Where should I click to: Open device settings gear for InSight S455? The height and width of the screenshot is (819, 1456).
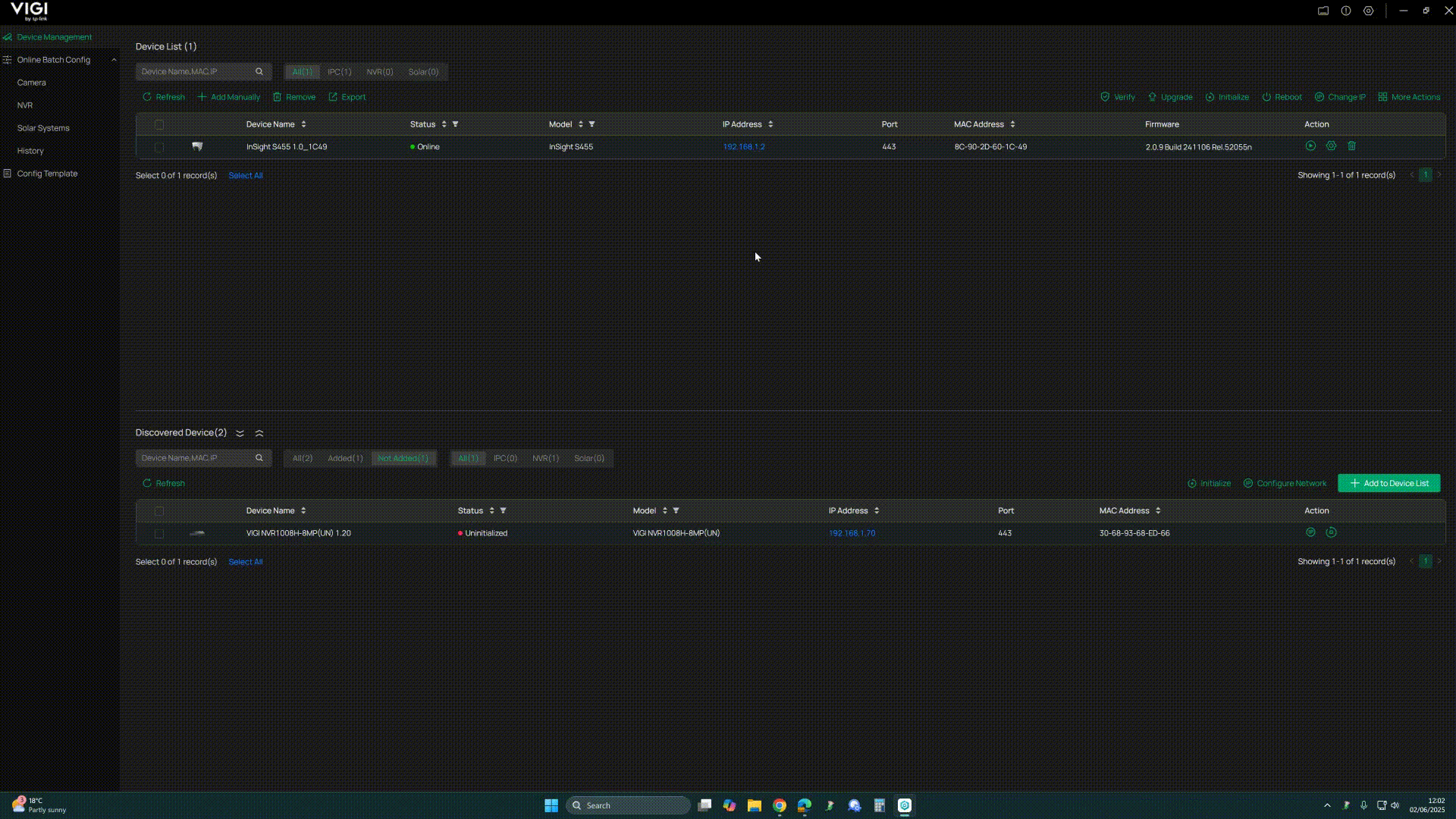point(1332,146)
